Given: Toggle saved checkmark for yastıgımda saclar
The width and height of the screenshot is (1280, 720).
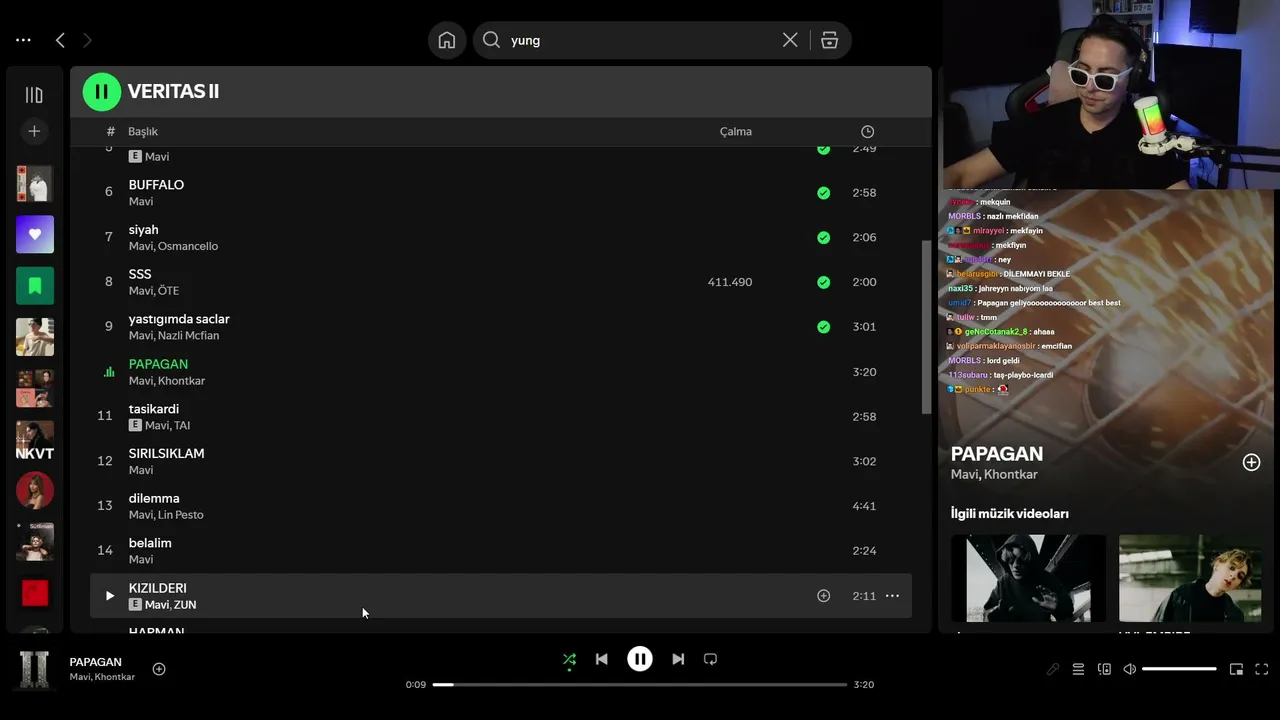Looking at the screenshot, I should click(x=823, y=327).
